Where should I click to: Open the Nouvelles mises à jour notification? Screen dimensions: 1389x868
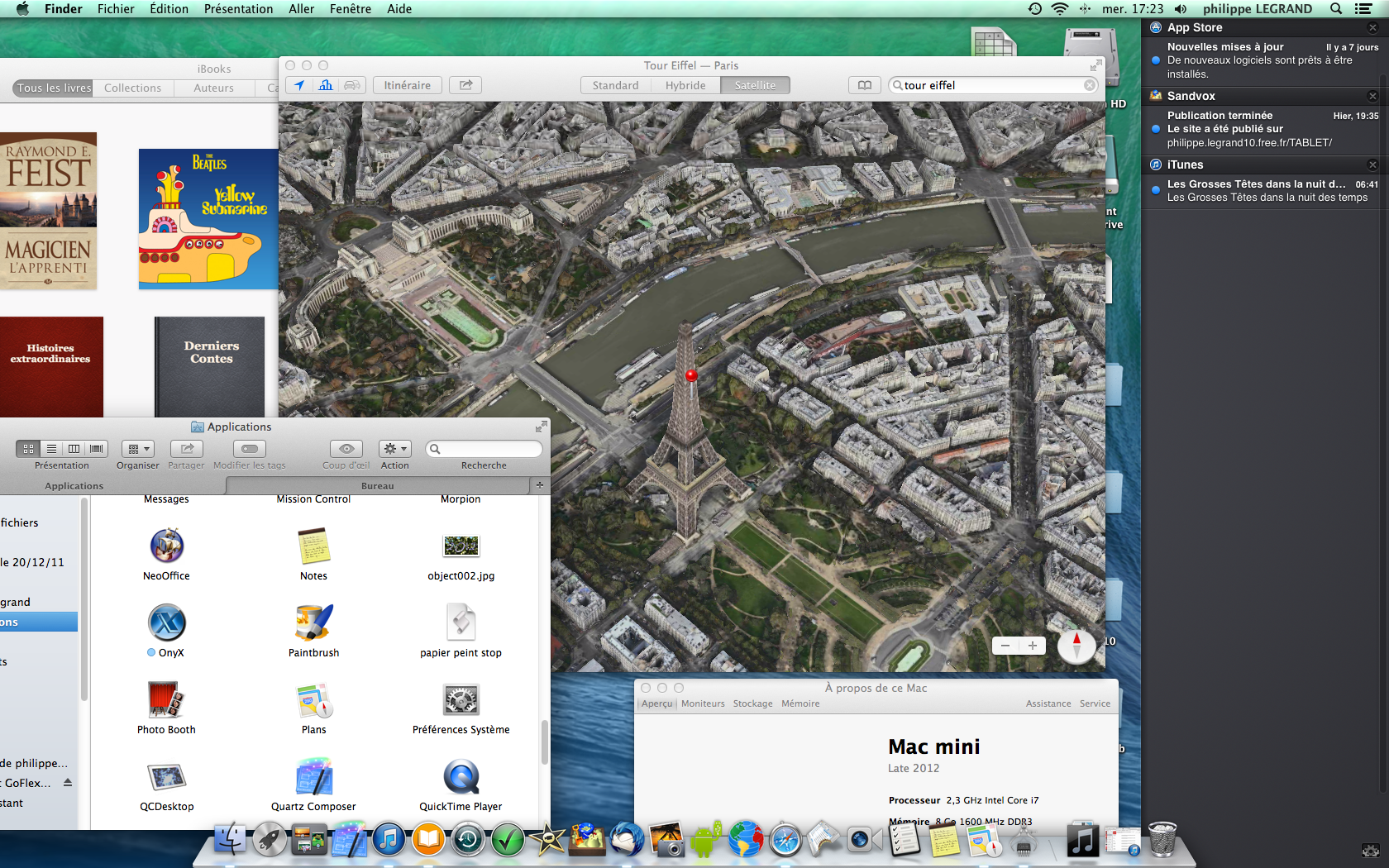tap(1265, 60)
